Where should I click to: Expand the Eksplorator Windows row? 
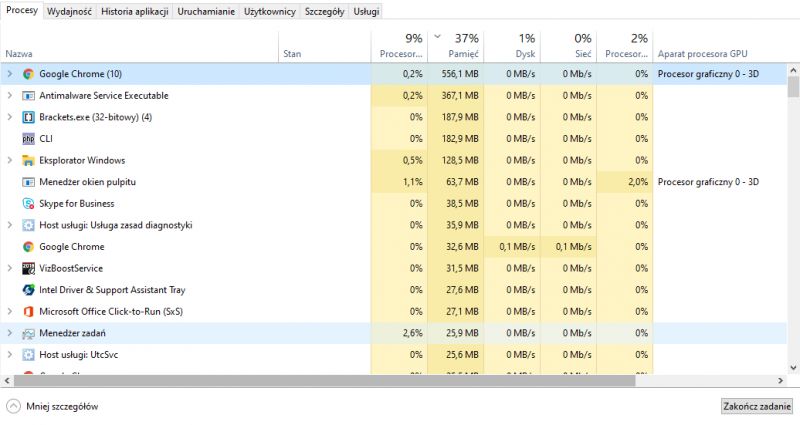click(10, 160)
